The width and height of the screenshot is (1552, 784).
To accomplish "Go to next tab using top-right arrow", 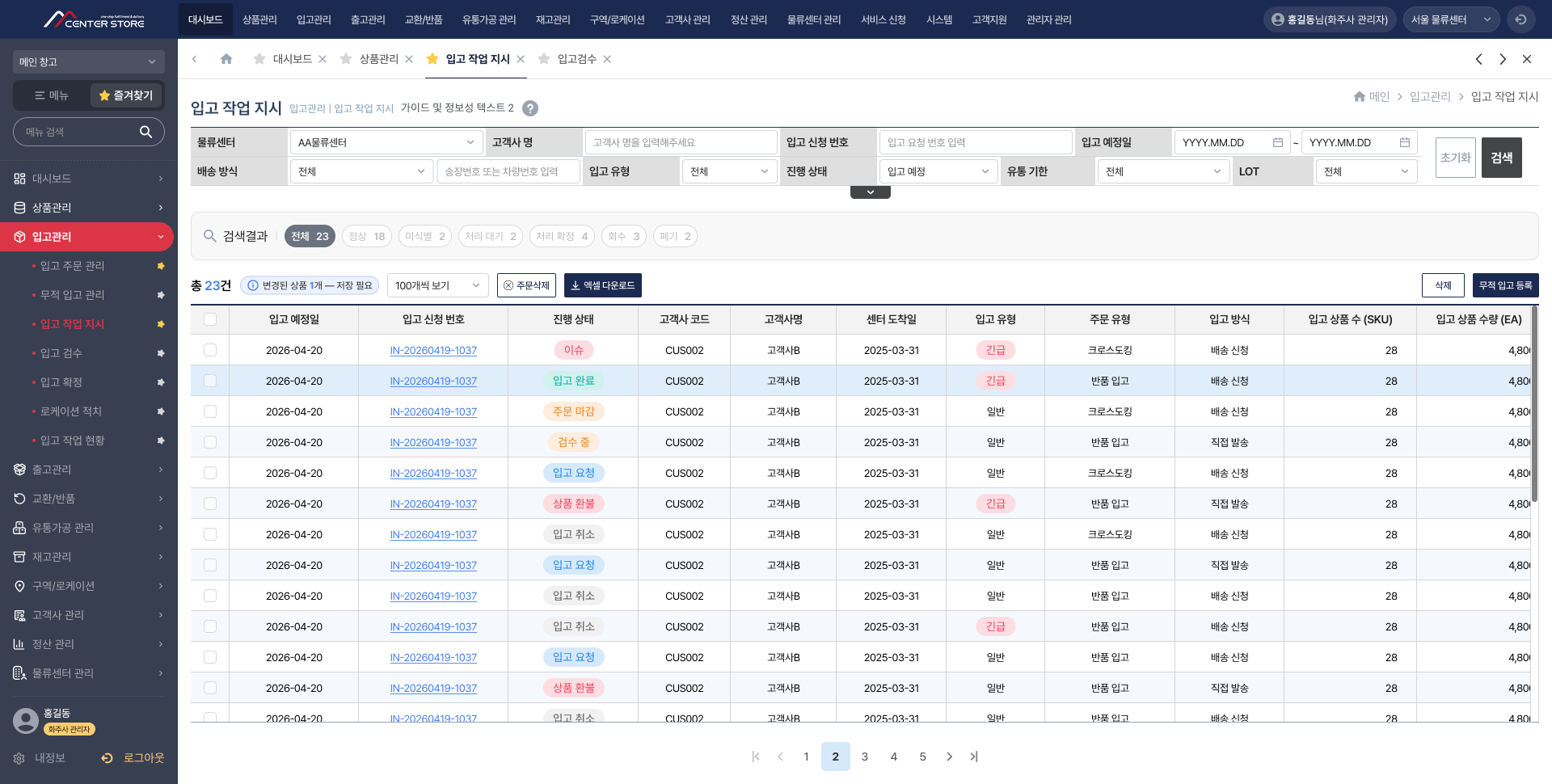I will pos(1503,59).
